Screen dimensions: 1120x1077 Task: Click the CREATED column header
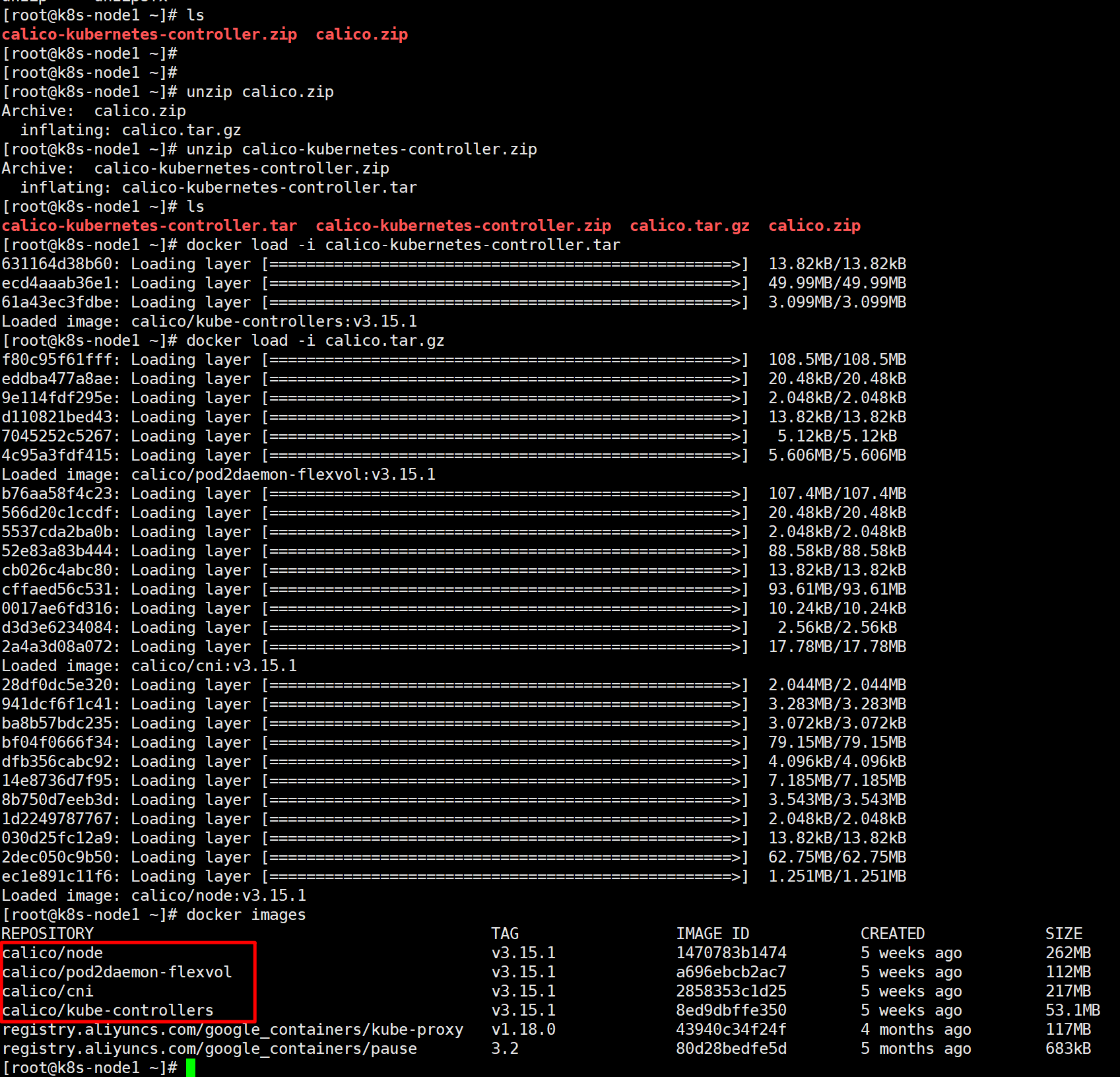893,934
